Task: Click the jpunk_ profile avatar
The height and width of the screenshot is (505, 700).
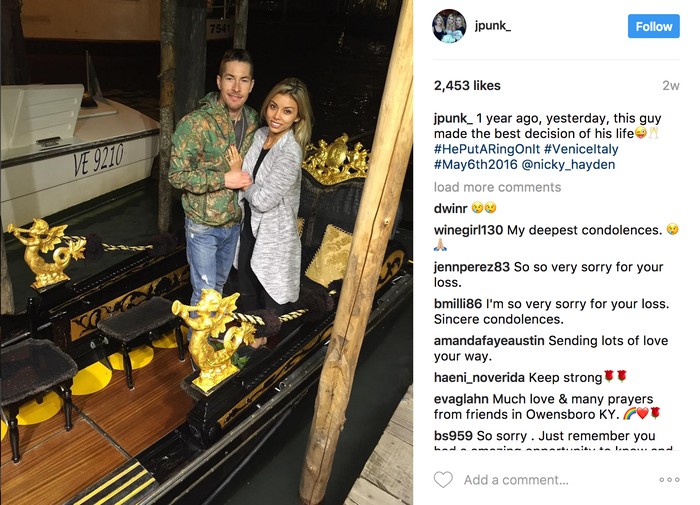Action: pyautogui.click(x=450, y=26)
